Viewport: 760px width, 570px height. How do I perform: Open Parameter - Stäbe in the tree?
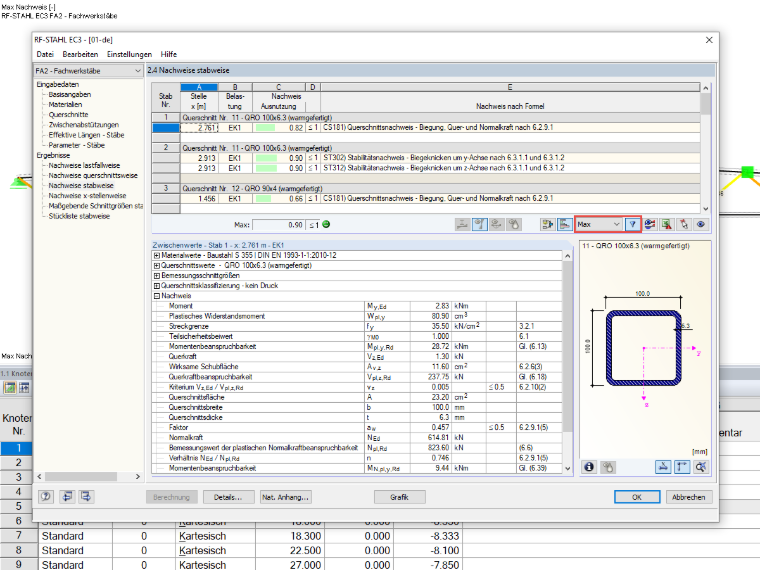coord(77,145)
